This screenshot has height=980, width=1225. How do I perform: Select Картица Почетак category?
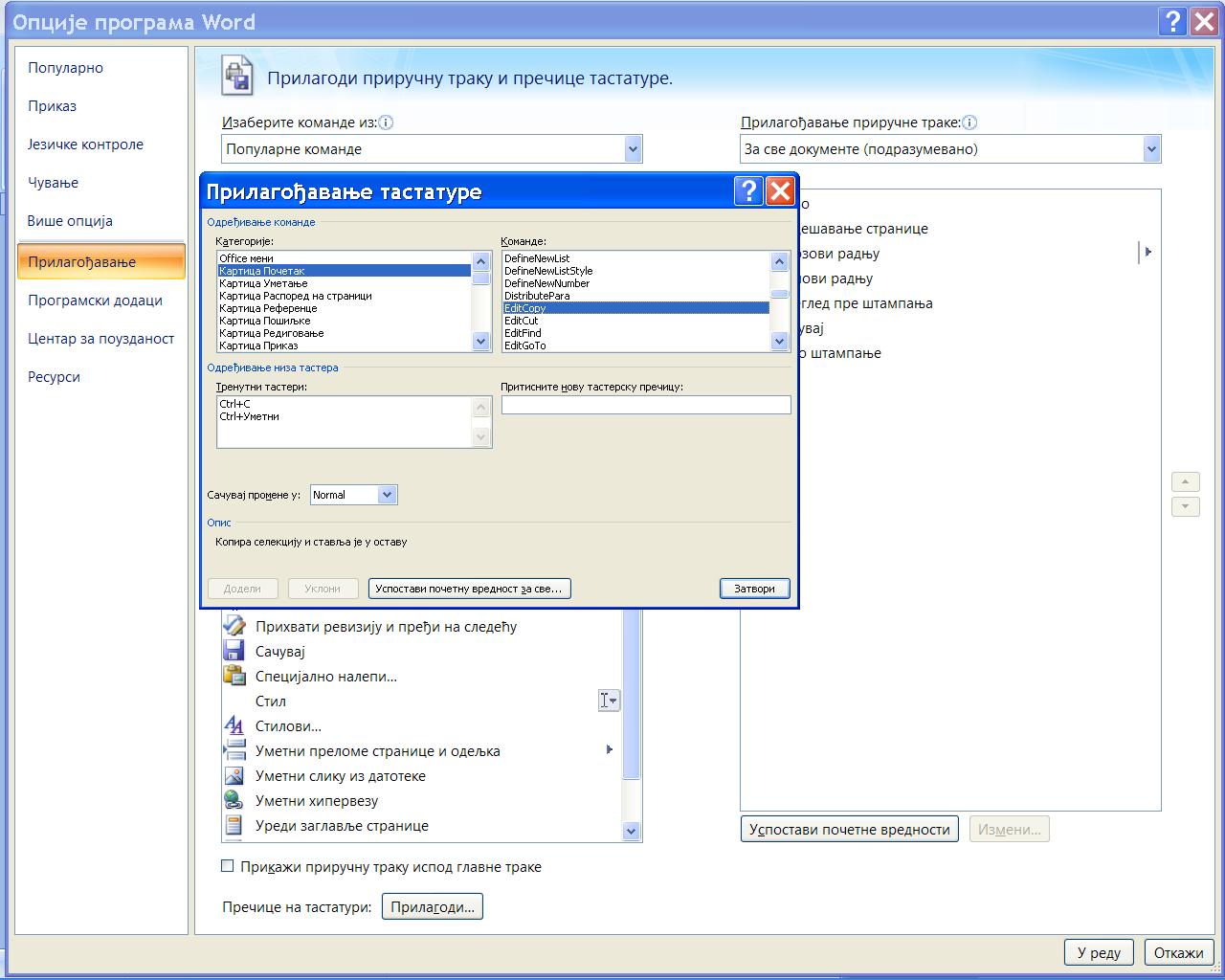point(345,271)
